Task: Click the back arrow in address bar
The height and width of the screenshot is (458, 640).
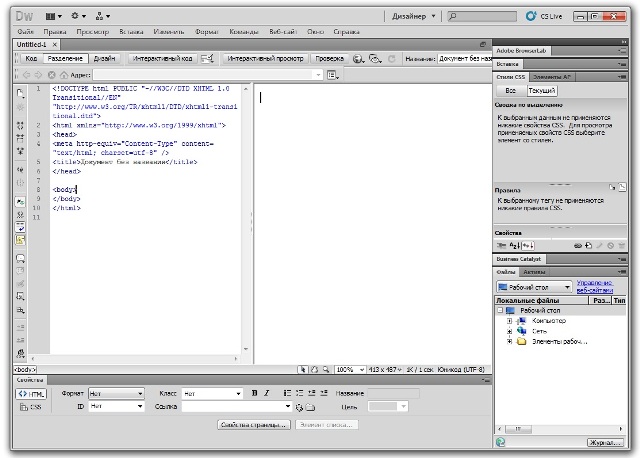Action: pyautogui.click(x=27, y=75)
